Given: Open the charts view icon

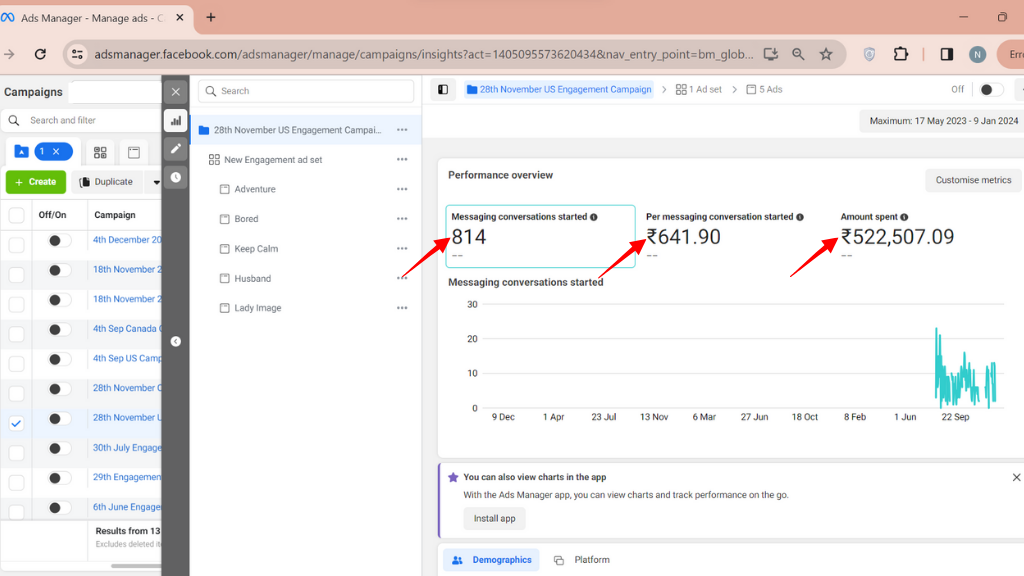Looking at the screenshot, I should [x=176, y=121].
